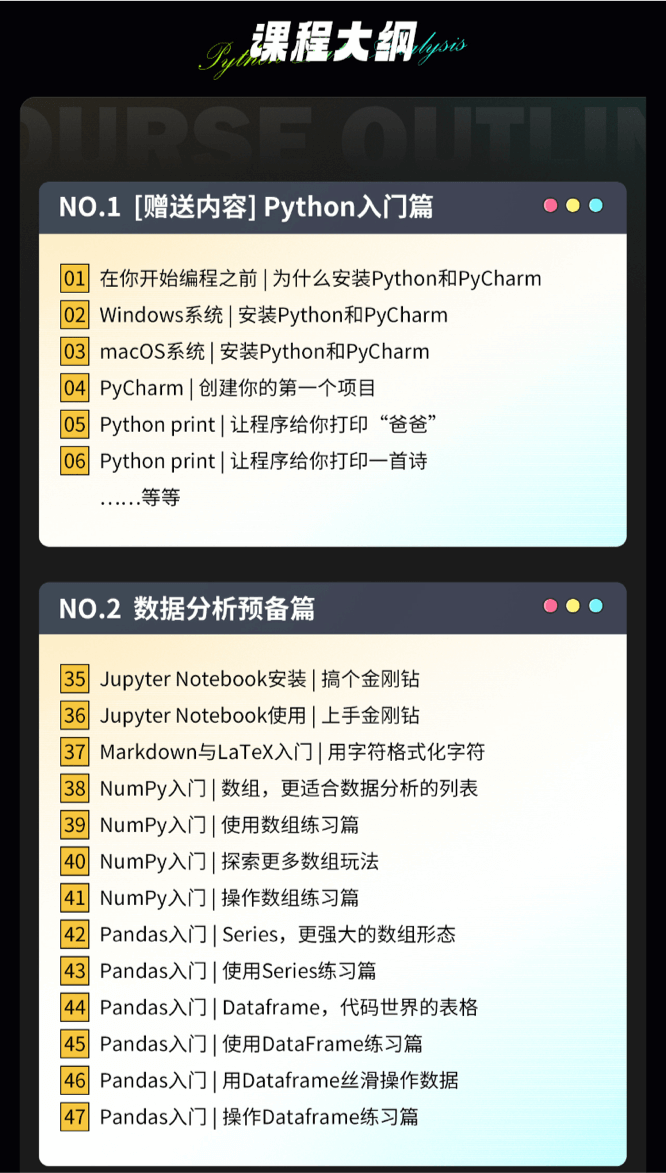Click the 38 number badge
This screenshot has width=666, height=1173.
[x=74, y=788]
